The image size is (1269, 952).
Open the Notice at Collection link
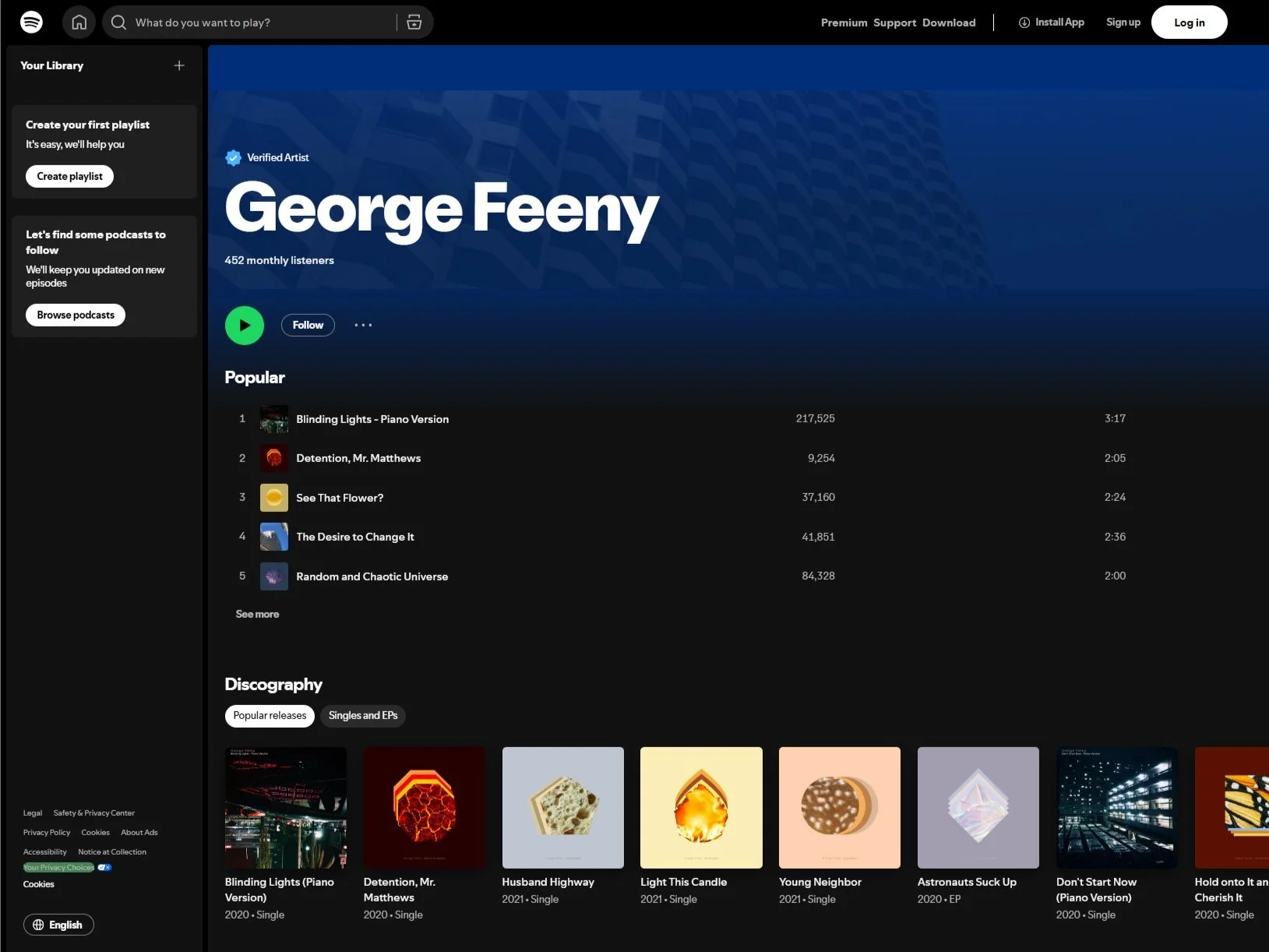tap(112, 852)
